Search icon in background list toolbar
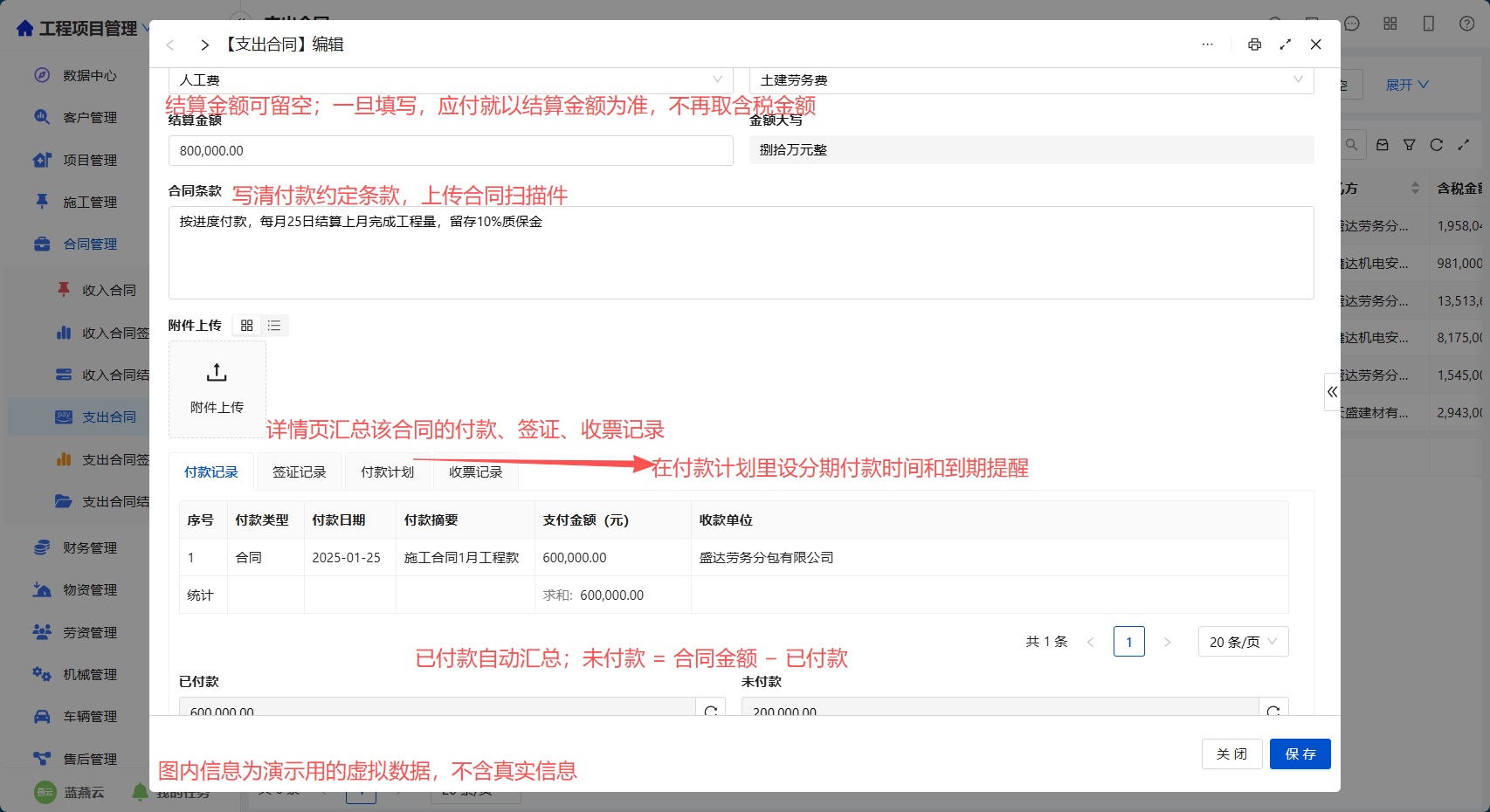The image size is (1490, 812). pyautogui.click(x=1351, y=145)
